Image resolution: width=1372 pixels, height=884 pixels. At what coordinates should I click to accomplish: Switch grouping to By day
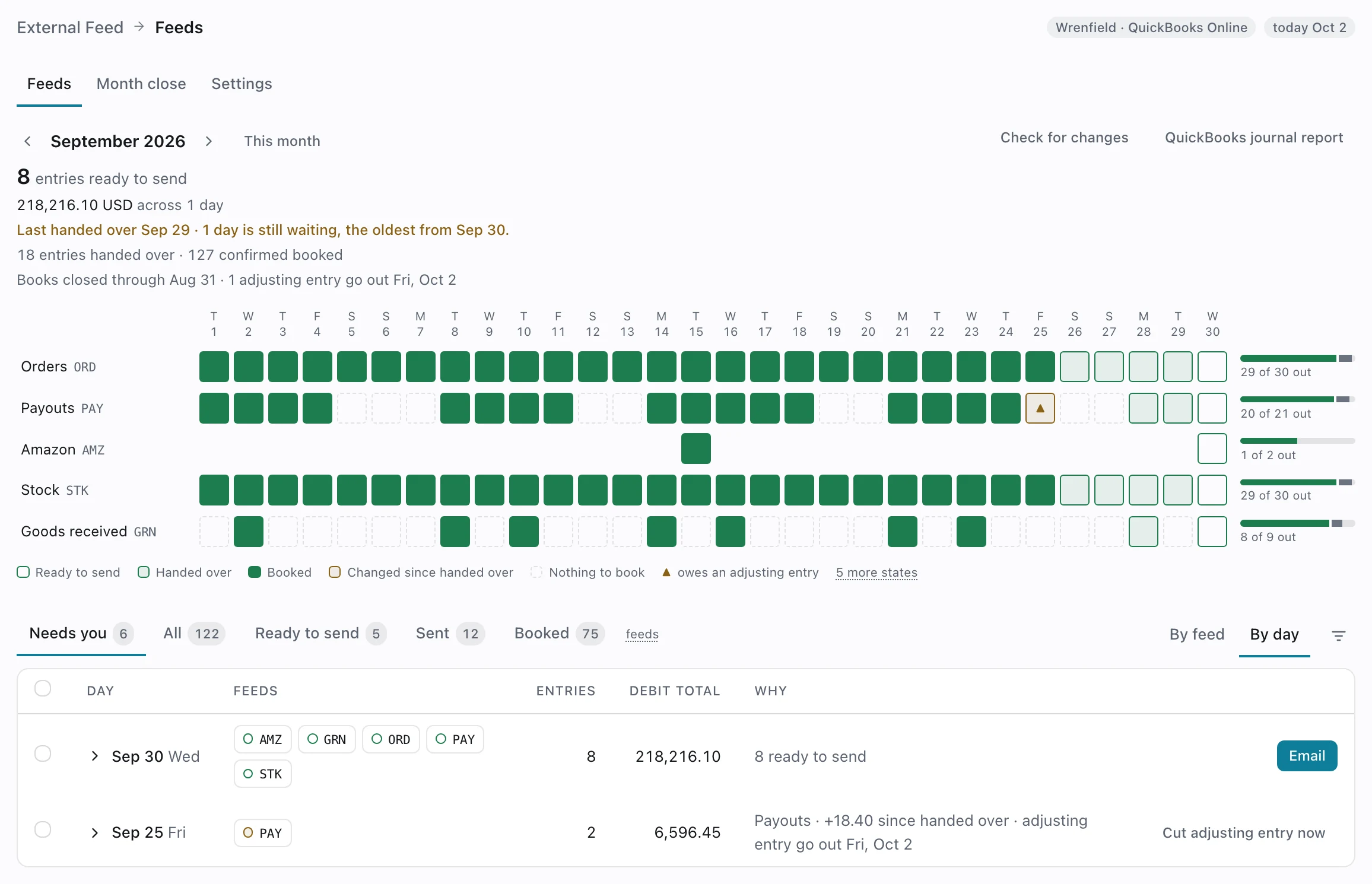(1274, 634)
